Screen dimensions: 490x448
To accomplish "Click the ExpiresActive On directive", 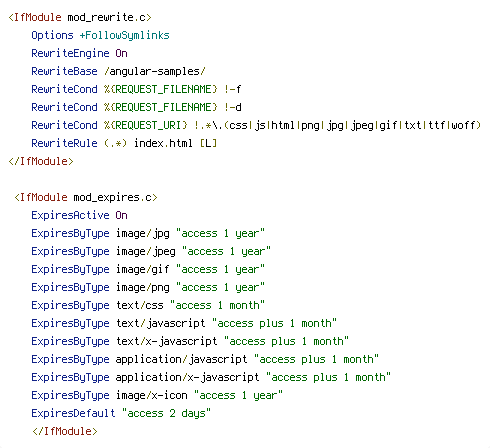I will pos(79,215).
